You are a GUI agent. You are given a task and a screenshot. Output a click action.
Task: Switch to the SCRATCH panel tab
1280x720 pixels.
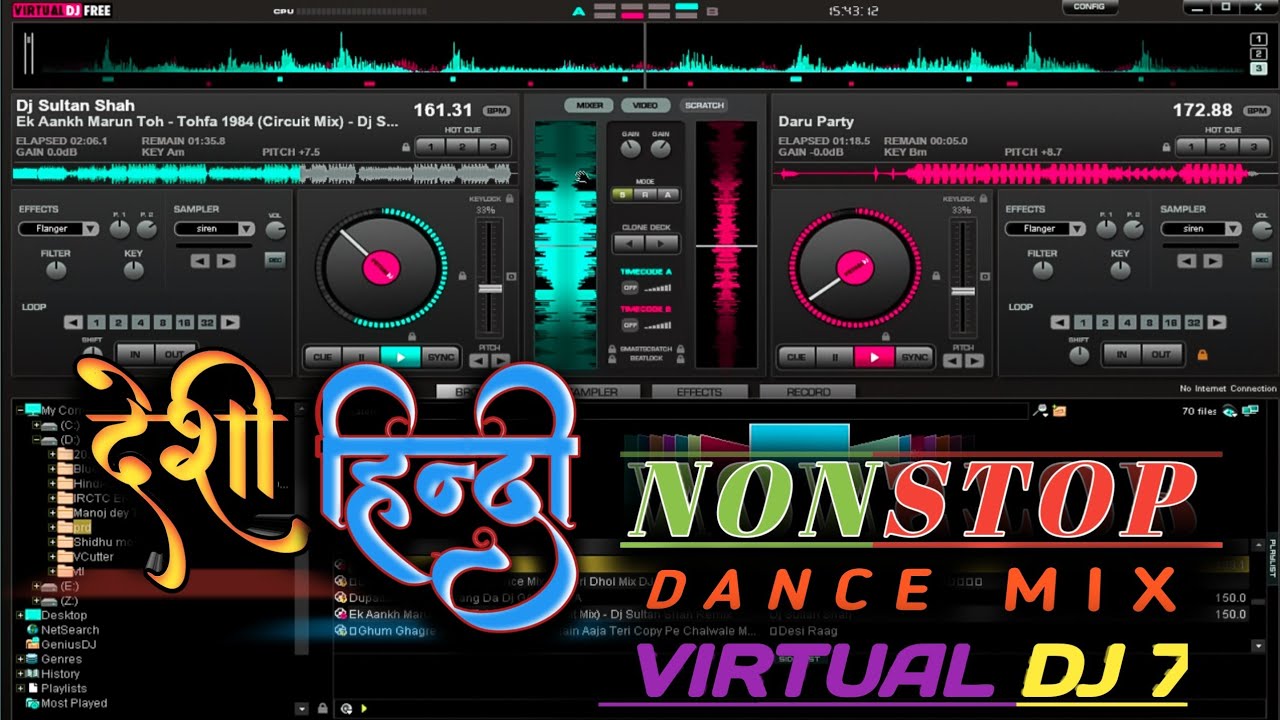[705, 105]
